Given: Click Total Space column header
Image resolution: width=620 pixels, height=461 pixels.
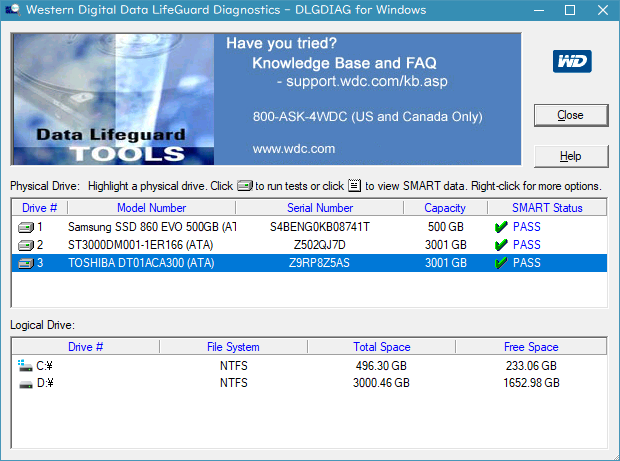Looking at the screenshot, I should click(x=382, y=347).
